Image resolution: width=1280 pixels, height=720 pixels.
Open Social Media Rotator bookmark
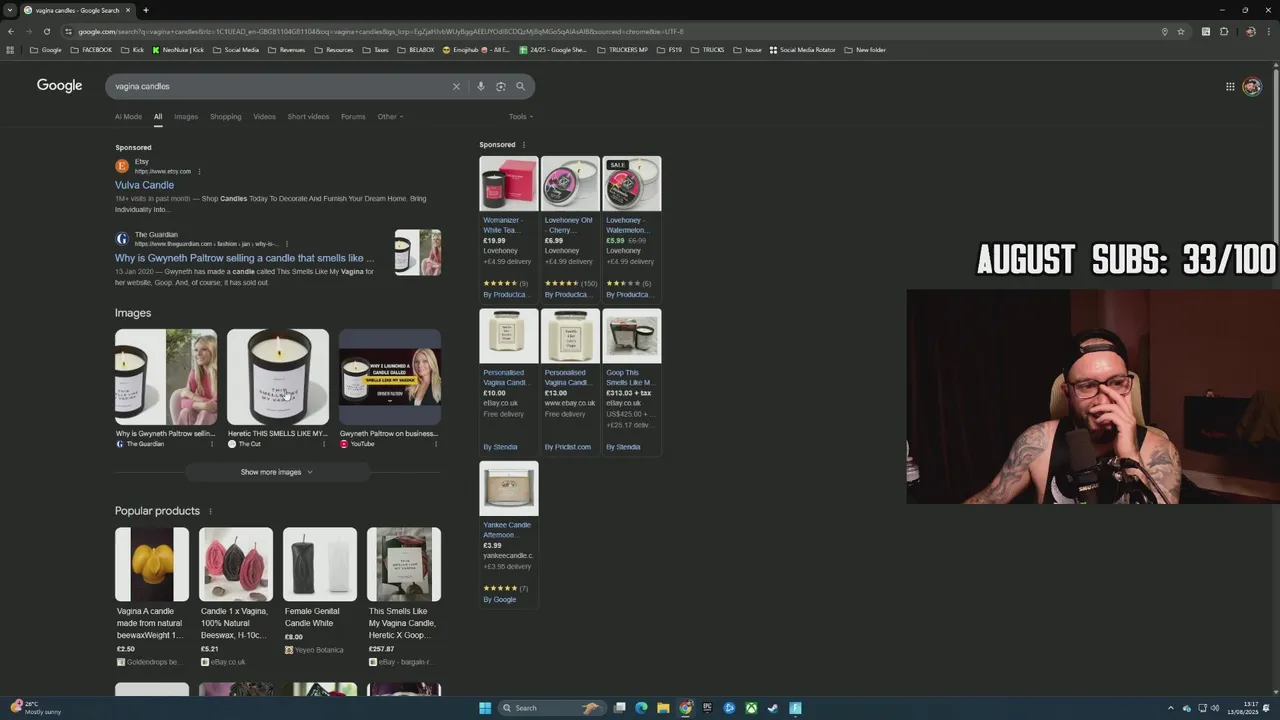click(802, 50)
